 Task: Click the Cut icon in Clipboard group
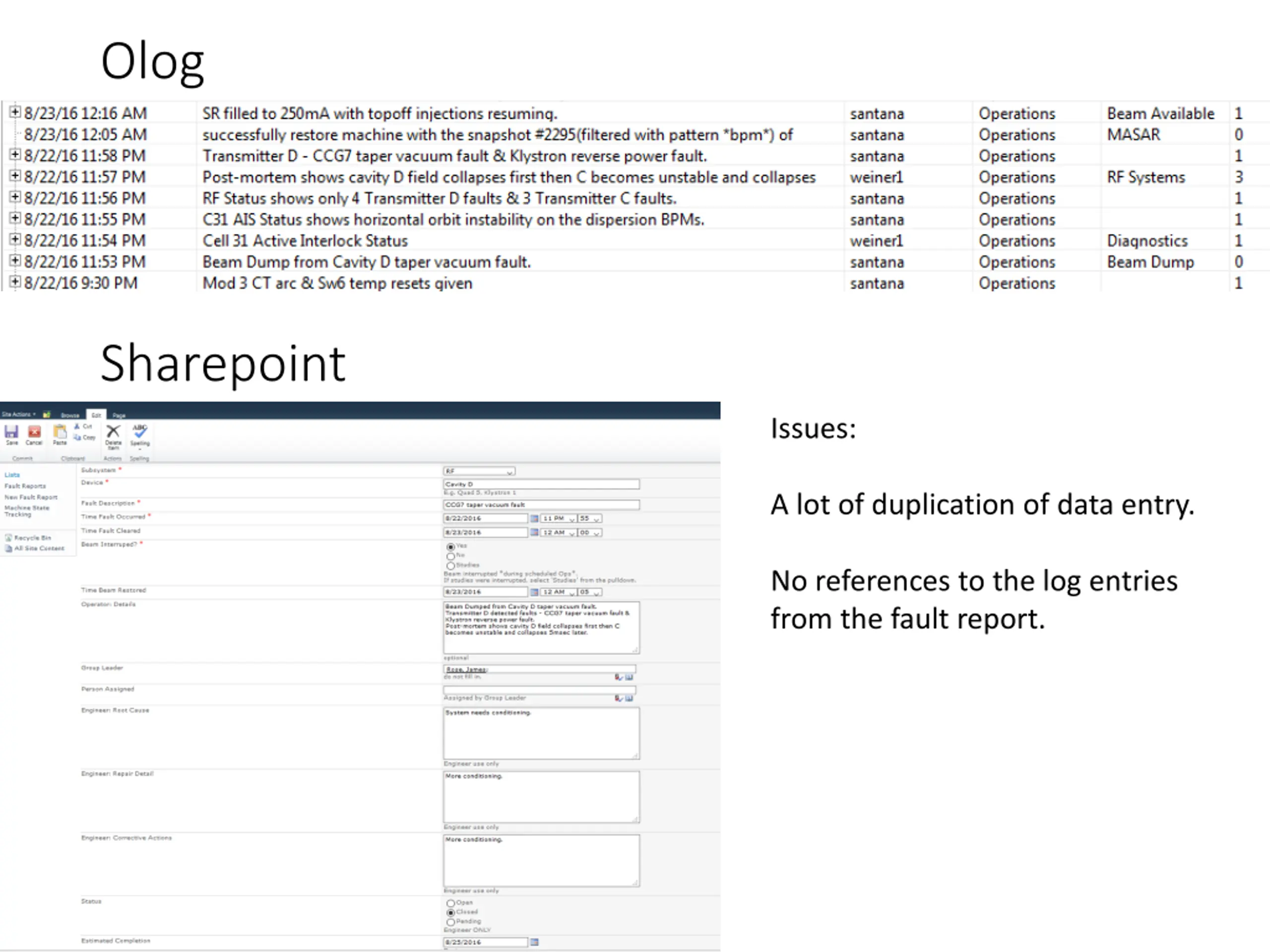(x=77, y=426)
